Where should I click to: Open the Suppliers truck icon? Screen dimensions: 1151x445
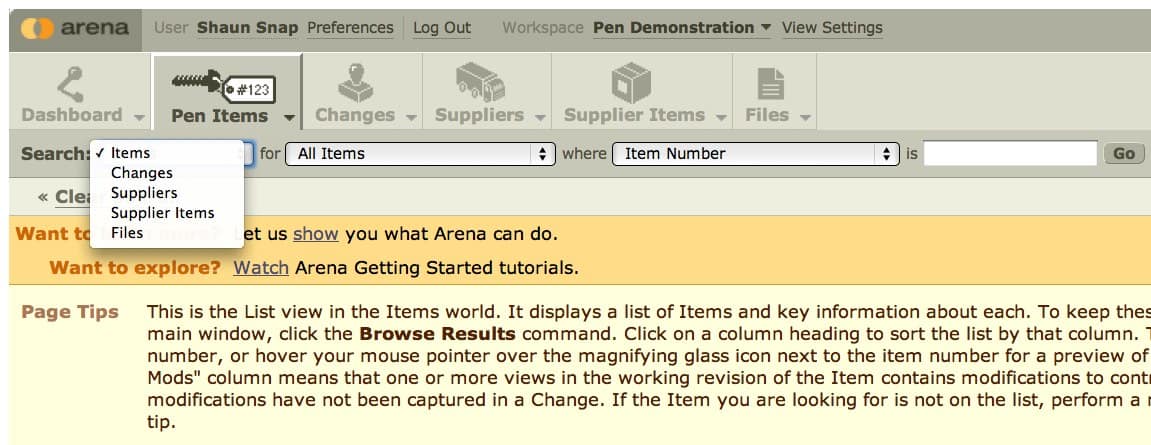tap(480, 82)
